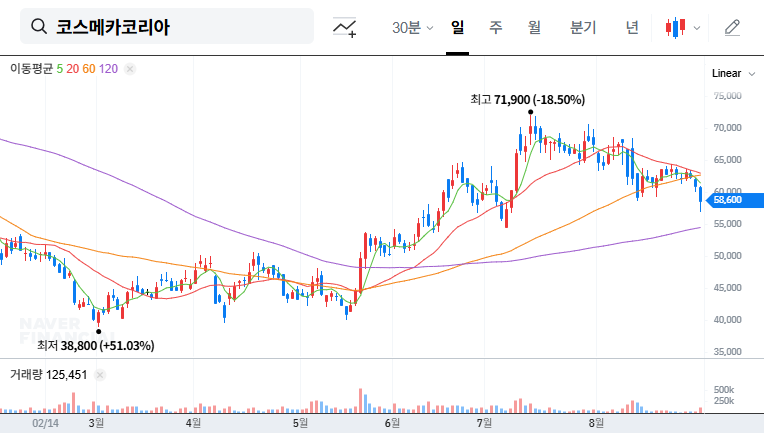Click the 500k volume axis label

point(724,390)
